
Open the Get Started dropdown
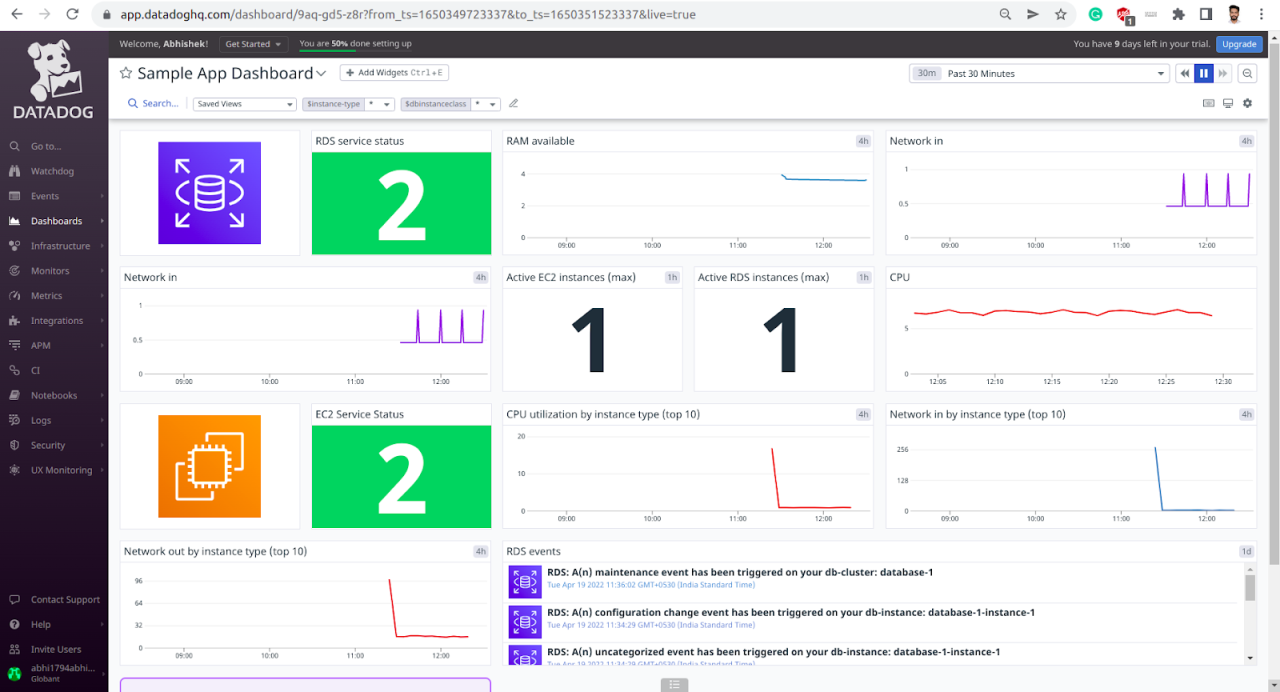click(x=254, y=44)
